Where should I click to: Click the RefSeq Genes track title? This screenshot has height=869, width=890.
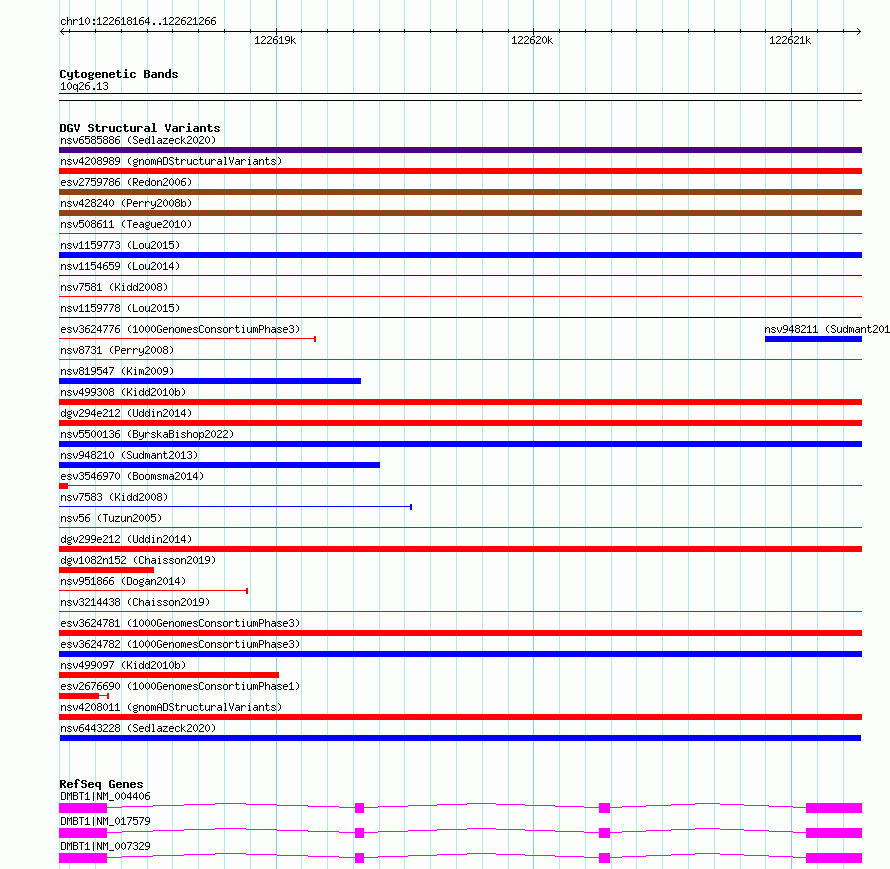tap(101, 784)
